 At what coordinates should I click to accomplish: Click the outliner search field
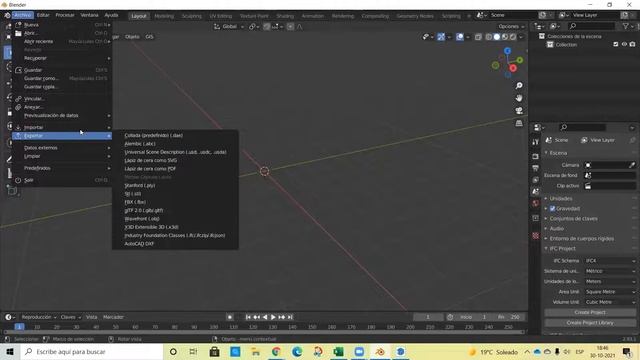pyautogui.click(x=591, y=26)
